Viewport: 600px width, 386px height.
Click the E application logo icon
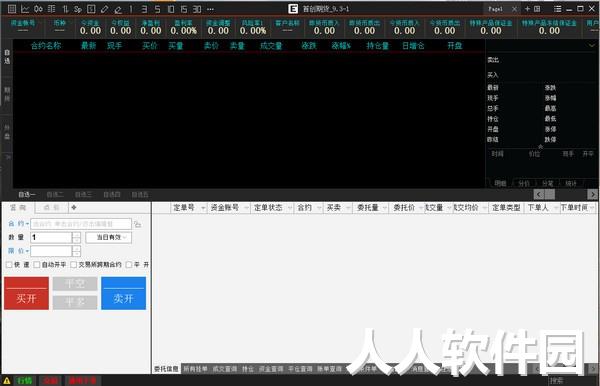(293, 9)
